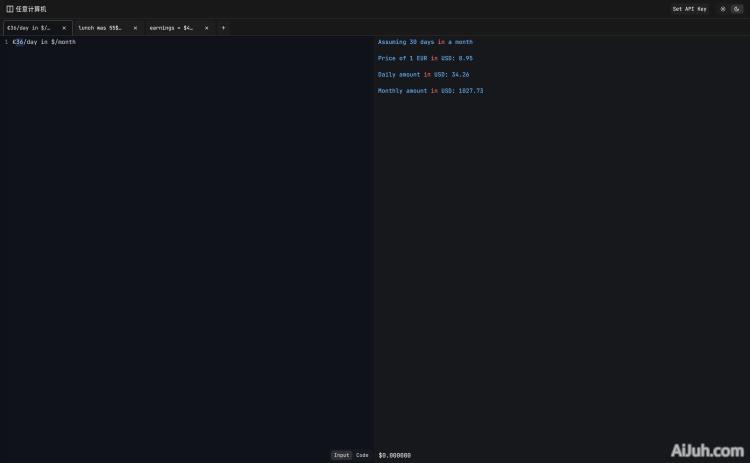Click output line 'Daily amount in USD'
This screenshot has height=463, width=750.
(423, 75)
